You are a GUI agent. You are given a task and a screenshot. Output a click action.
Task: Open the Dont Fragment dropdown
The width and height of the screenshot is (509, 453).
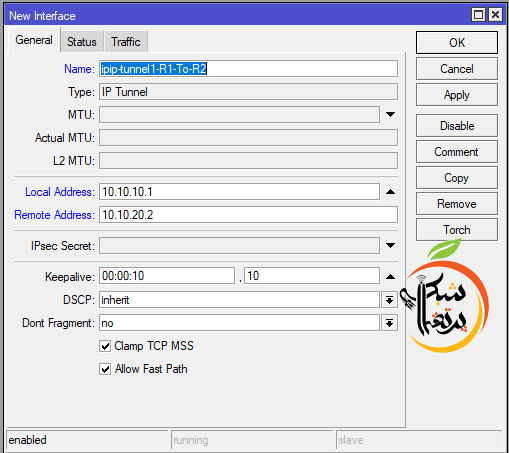tap(389, 323)
